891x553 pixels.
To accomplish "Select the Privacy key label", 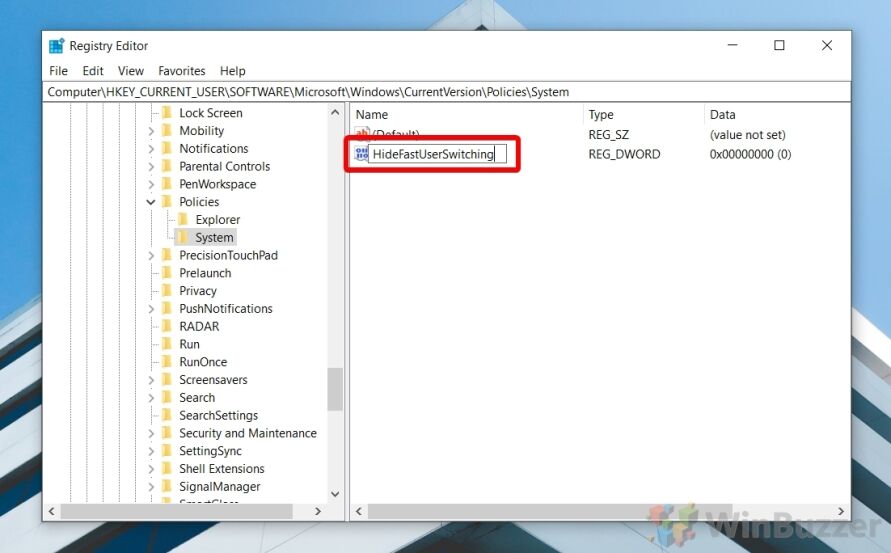I will coord(198,291).
